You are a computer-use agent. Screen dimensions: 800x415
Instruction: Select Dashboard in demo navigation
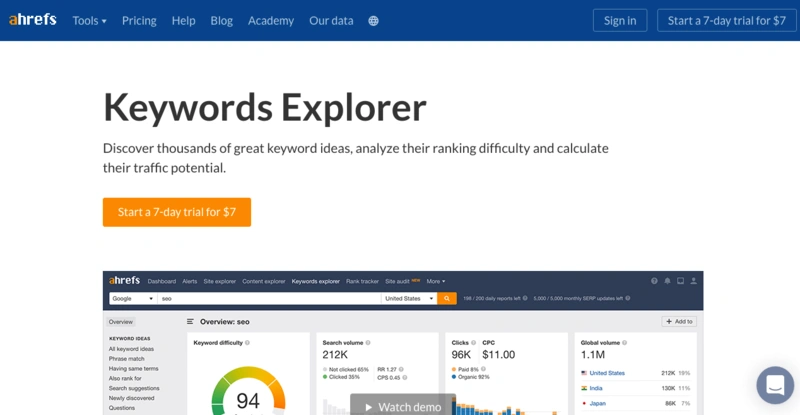(x=162, y=281)
